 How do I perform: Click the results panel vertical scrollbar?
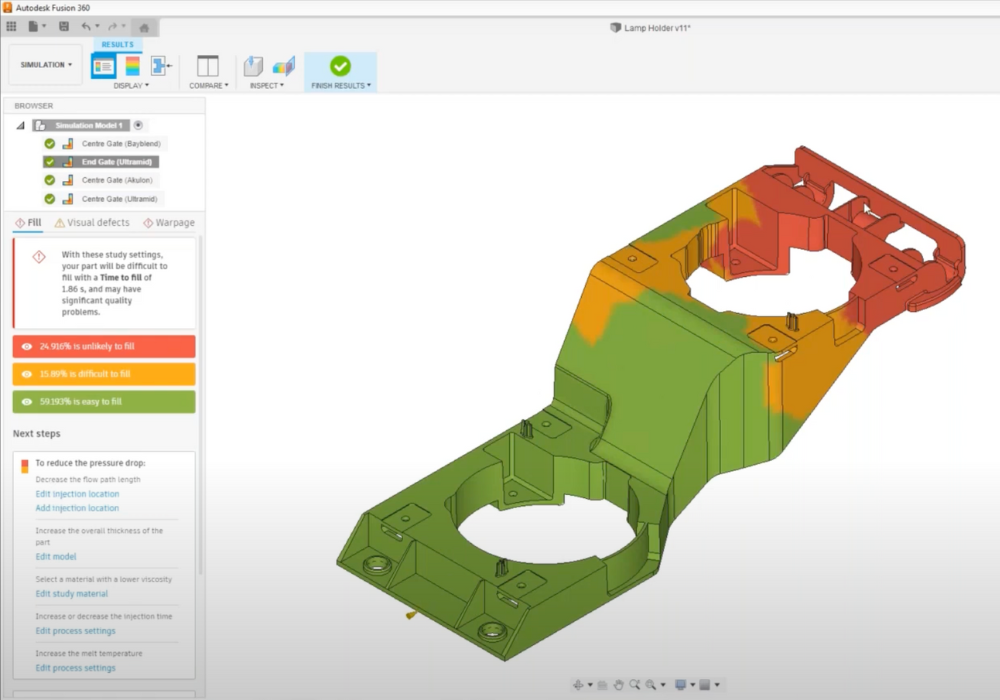[x=200, y=405]
